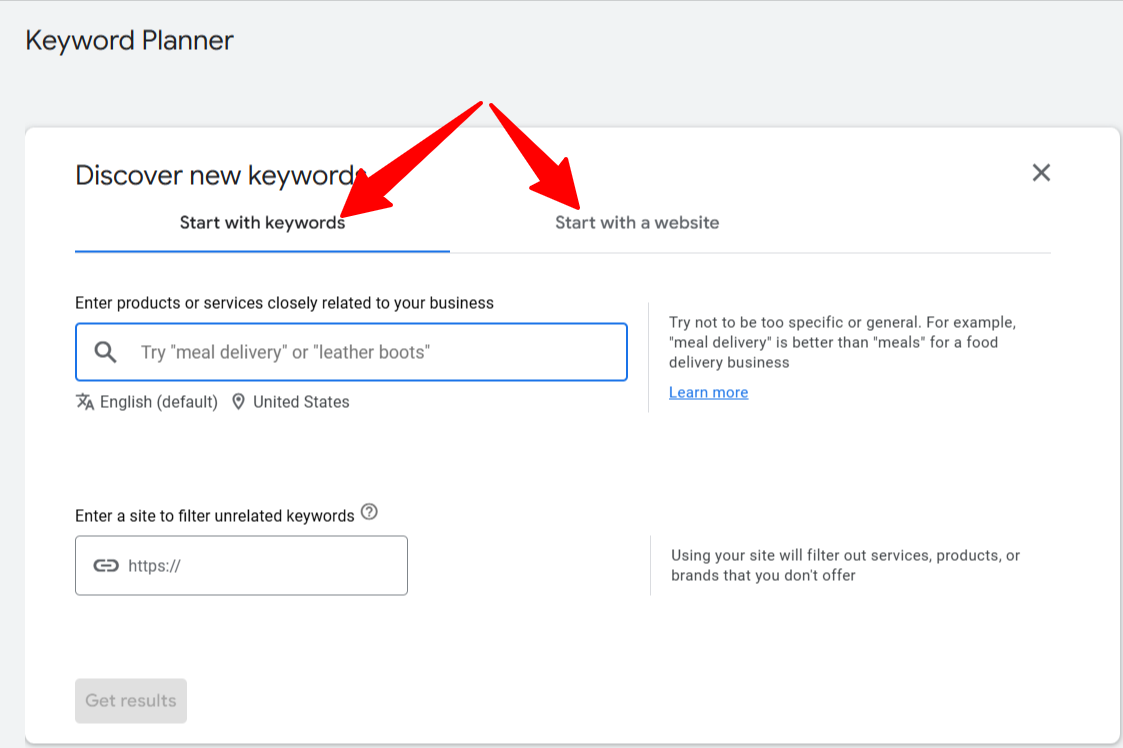Change the English (default) language setting
The width and height of the screenshot is (1123, 748).
[x=158, y=402]
